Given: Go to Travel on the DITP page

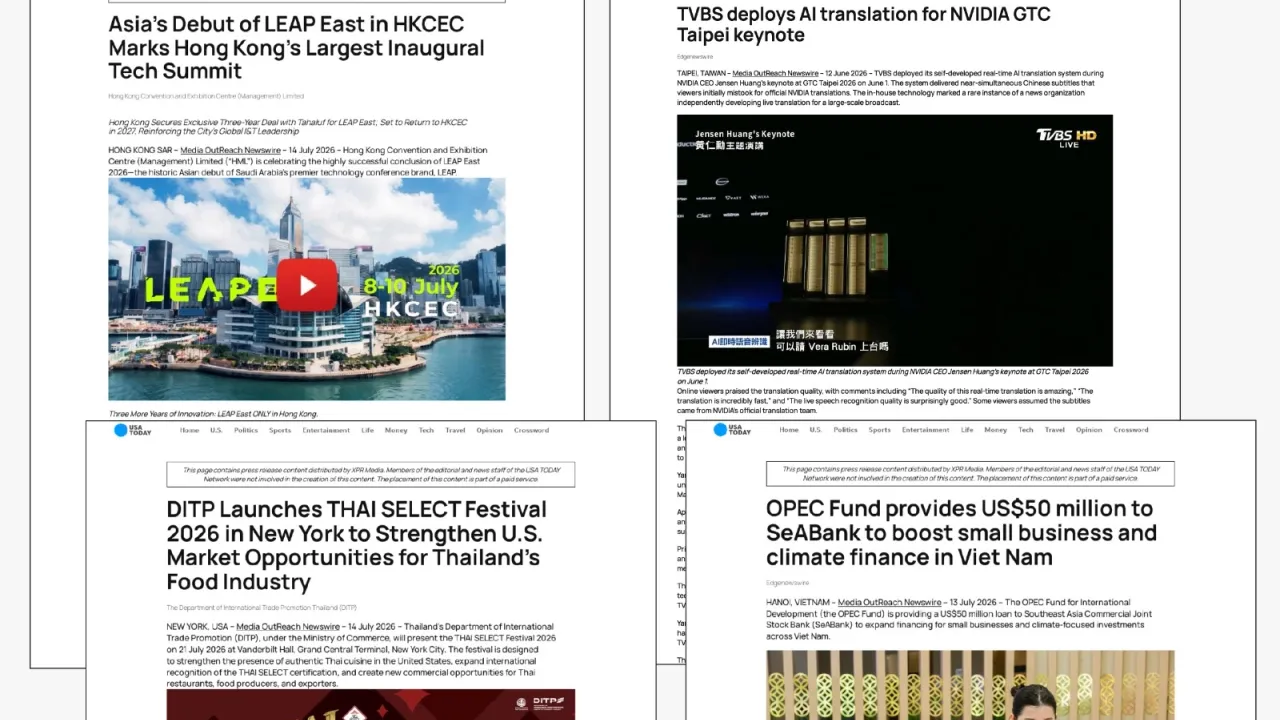Looking at the screenshot, I should [x=455, y=430].
